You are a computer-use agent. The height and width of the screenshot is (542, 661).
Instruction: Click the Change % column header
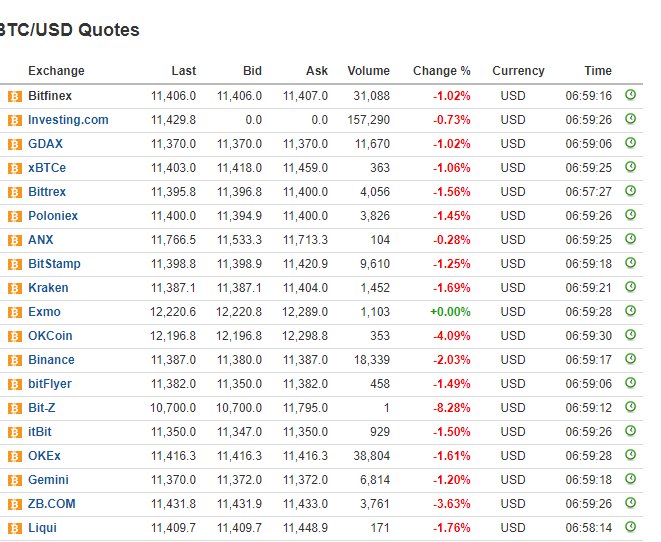coord(442,71)
